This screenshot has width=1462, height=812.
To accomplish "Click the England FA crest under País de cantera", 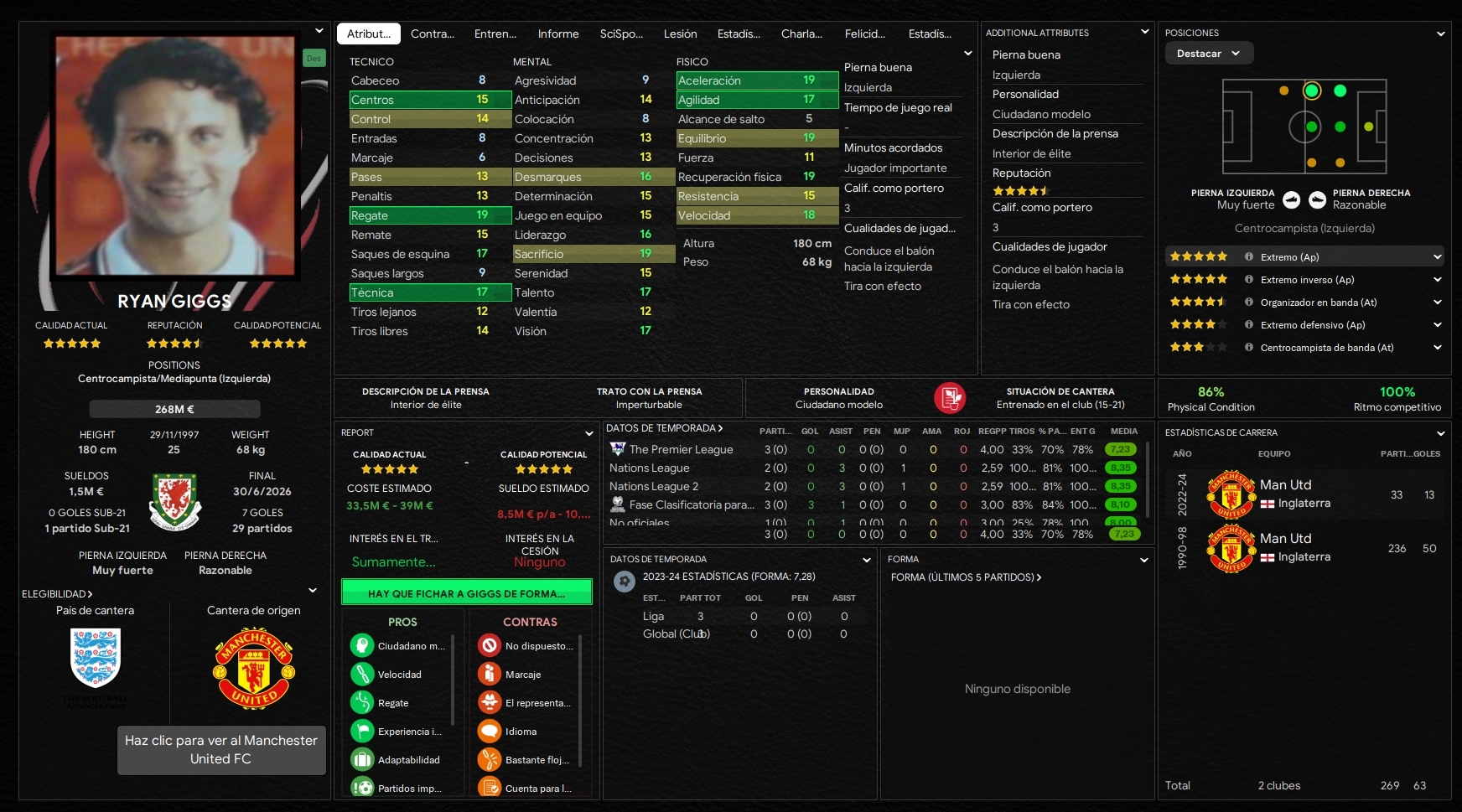I will click(x=96, y=658).
